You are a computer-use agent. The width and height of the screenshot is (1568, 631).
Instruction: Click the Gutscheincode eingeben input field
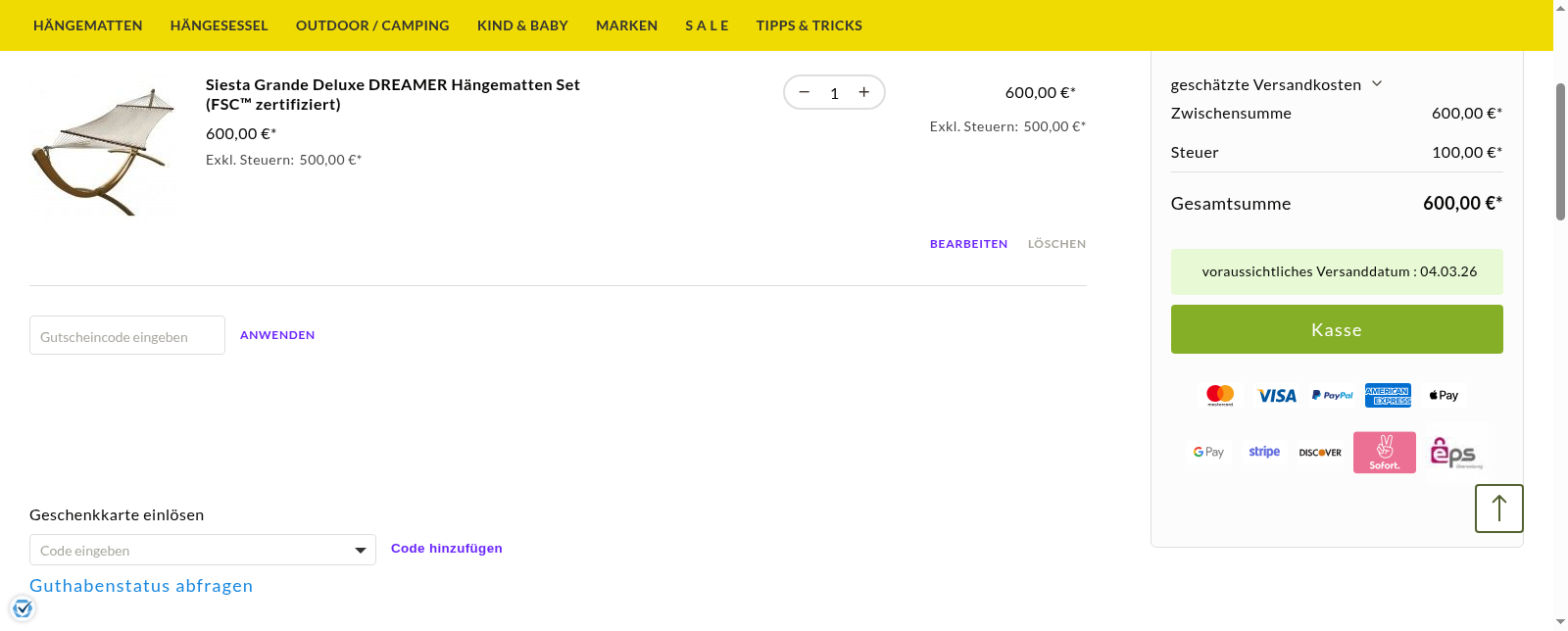tap(127, 335)
